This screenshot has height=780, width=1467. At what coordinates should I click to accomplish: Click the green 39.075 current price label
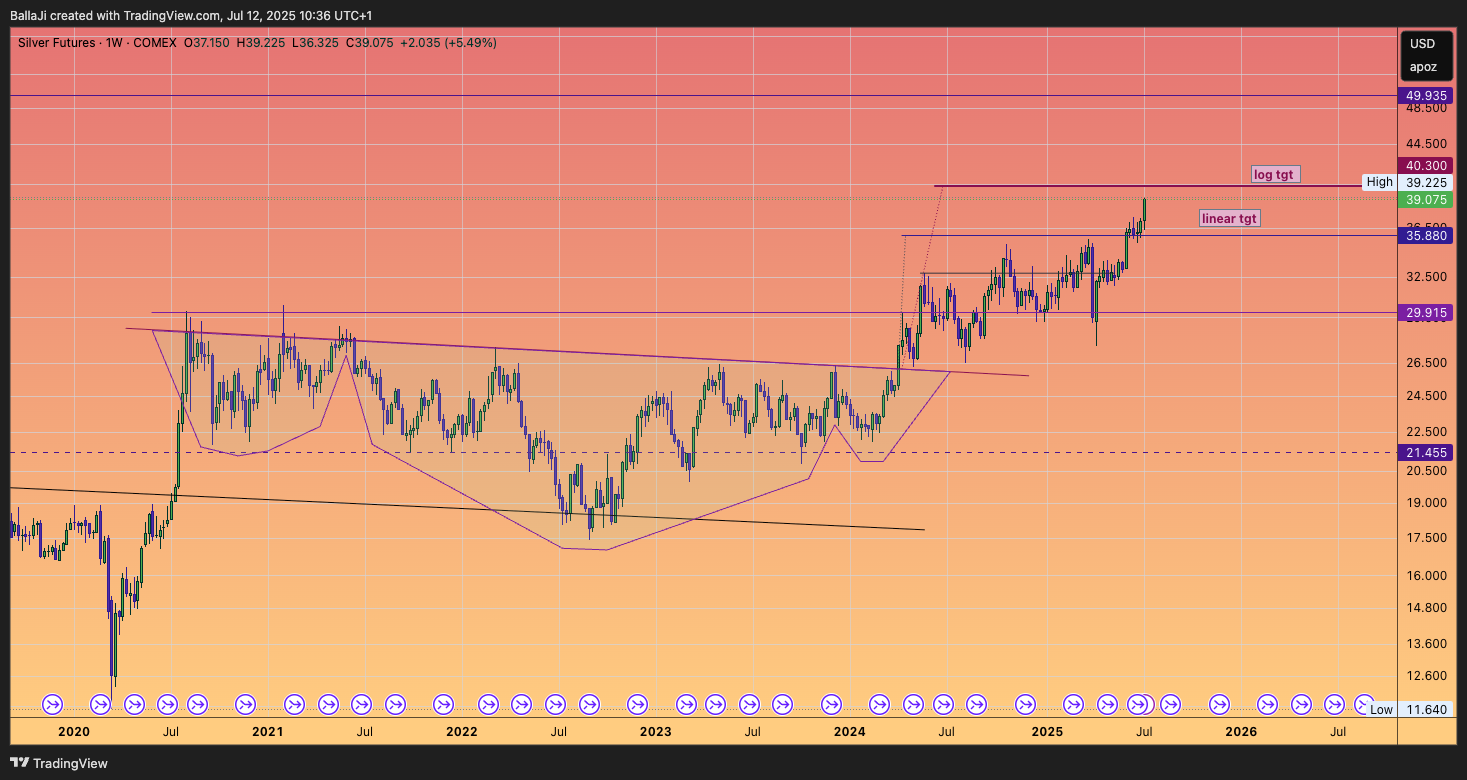[1427, 200]
